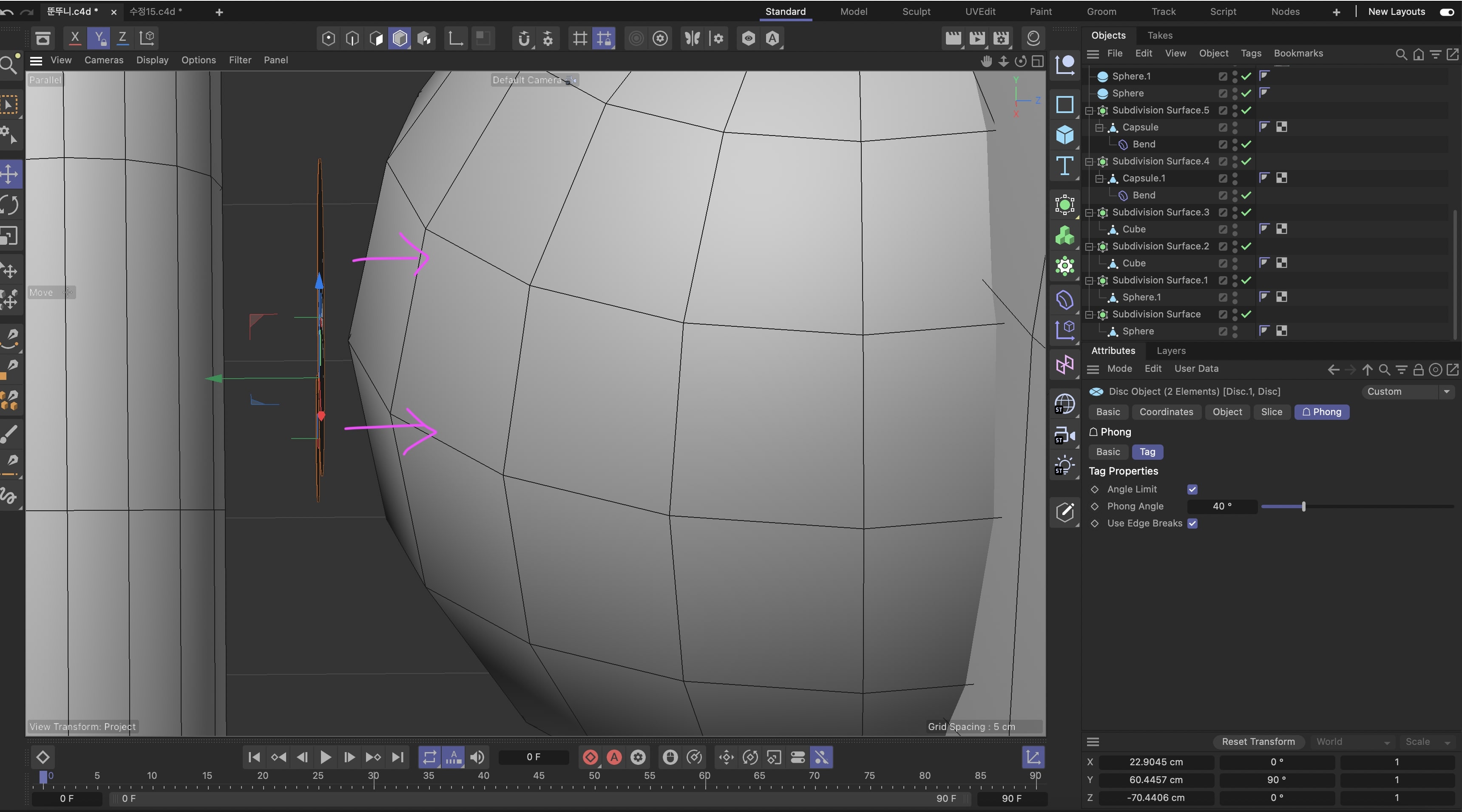This screenshot has width=1462, height=812.
Task: Open the Takes tab
Action: coord(1159,35)
